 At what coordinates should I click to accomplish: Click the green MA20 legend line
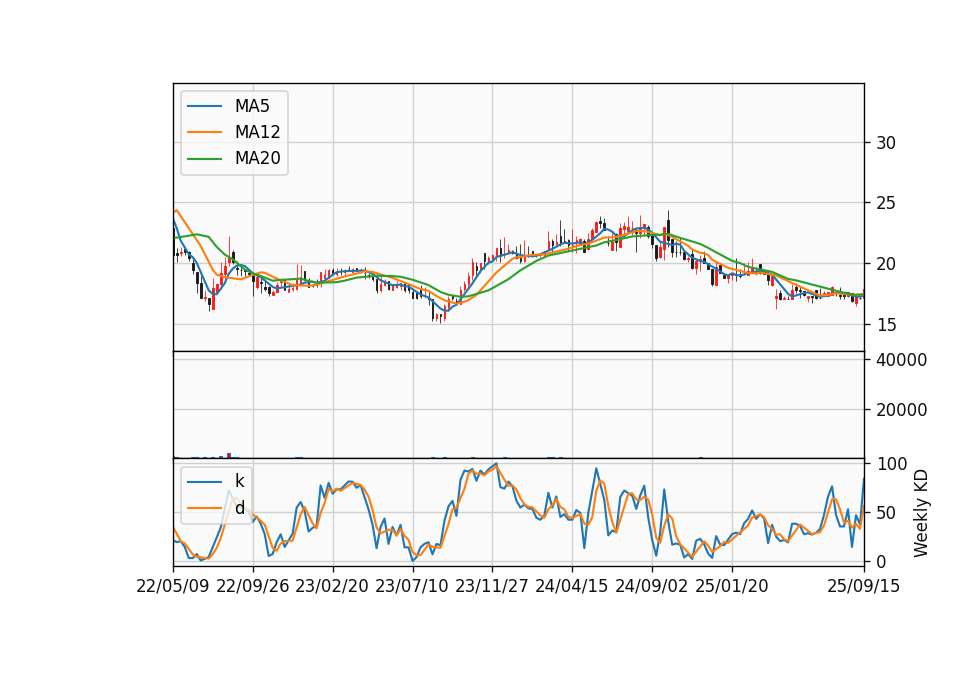(x=204, y=158)
